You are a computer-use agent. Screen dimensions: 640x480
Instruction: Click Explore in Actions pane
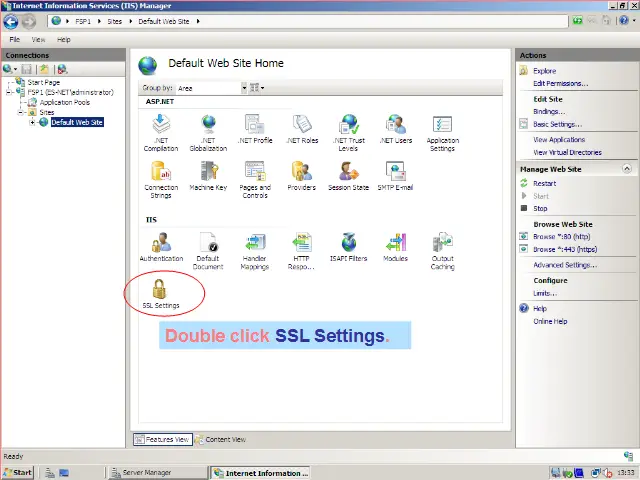544,71
